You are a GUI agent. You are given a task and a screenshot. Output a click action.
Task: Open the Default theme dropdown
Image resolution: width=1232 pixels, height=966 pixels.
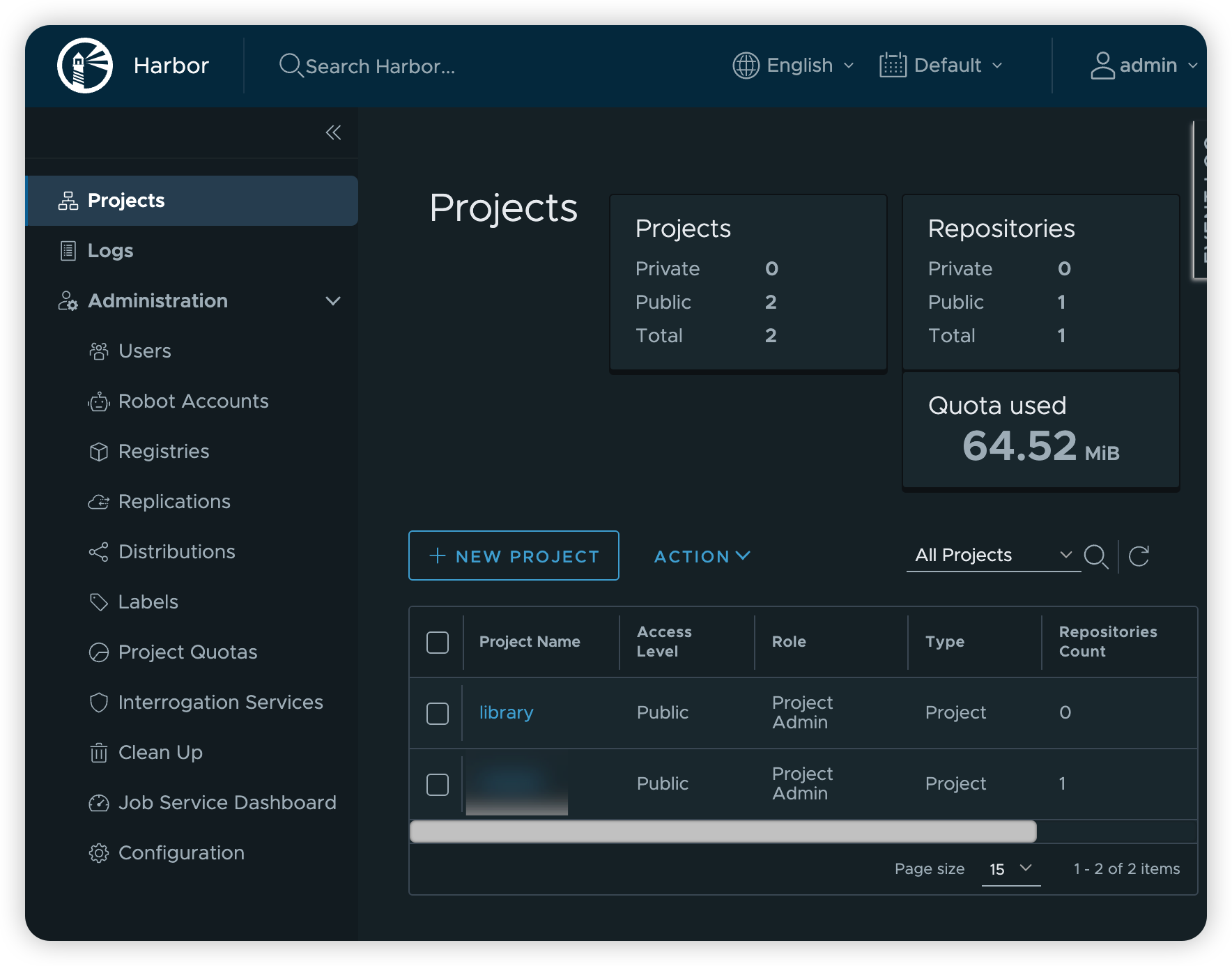(941, 66)
